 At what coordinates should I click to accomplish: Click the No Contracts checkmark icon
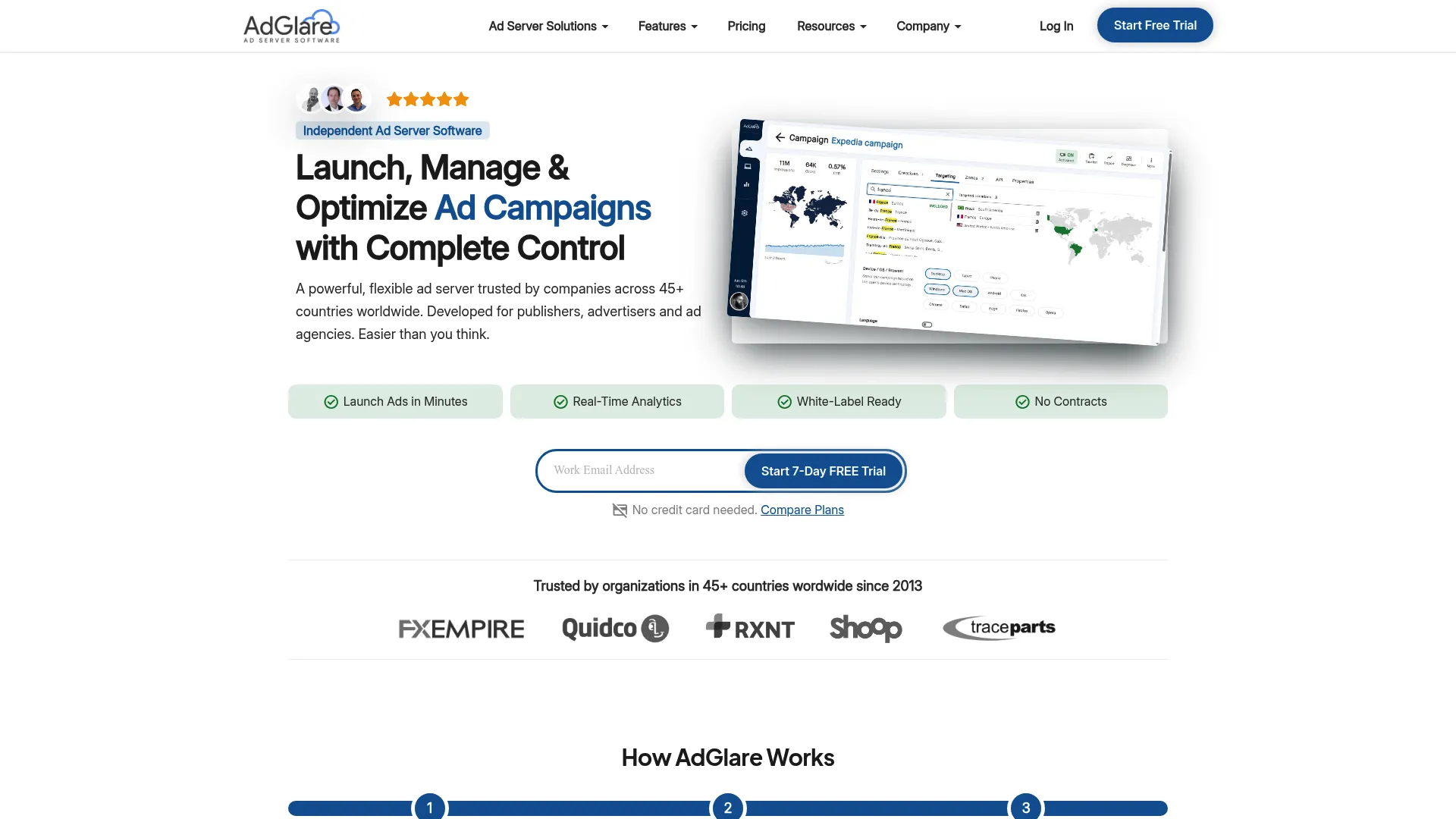click(x=1022, y=402)
